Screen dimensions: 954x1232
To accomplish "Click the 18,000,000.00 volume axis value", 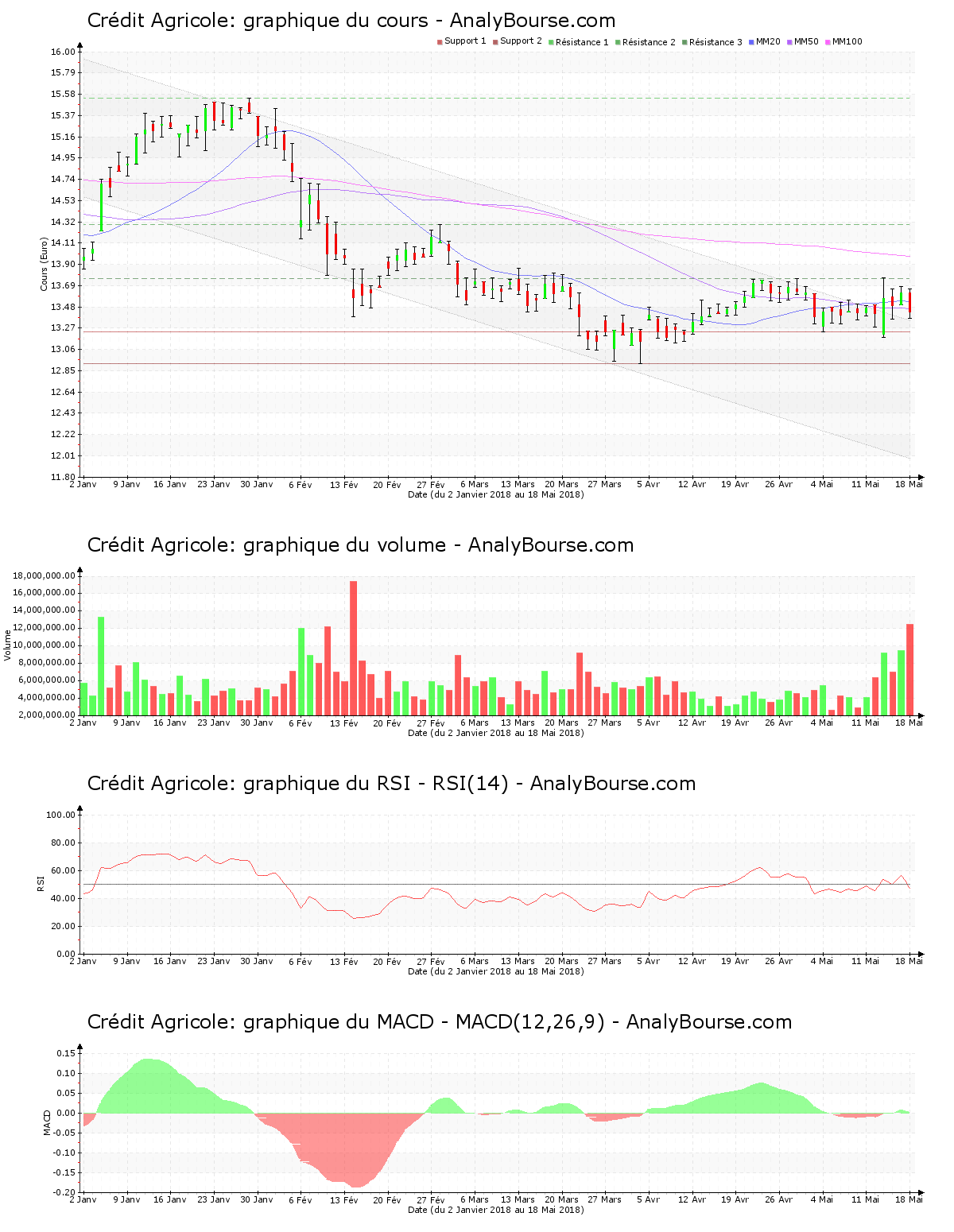I will 45,575.
